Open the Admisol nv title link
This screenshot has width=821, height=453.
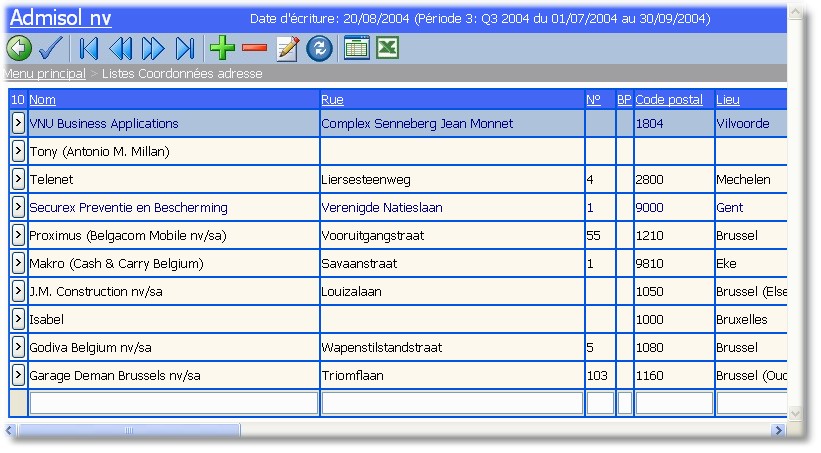click(61, 18)
